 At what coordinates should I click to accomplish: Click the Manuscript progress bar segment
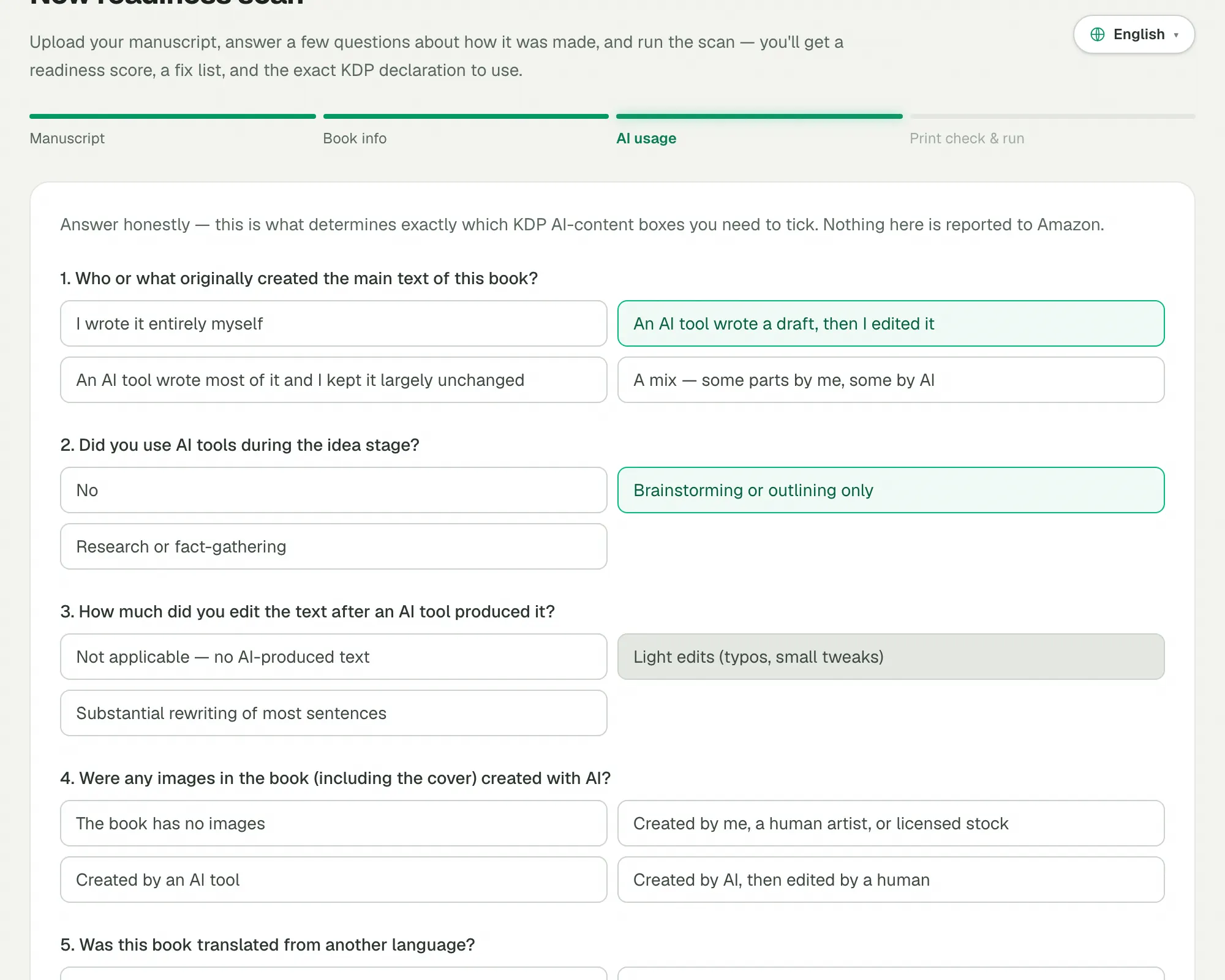[x=173, y=116]
